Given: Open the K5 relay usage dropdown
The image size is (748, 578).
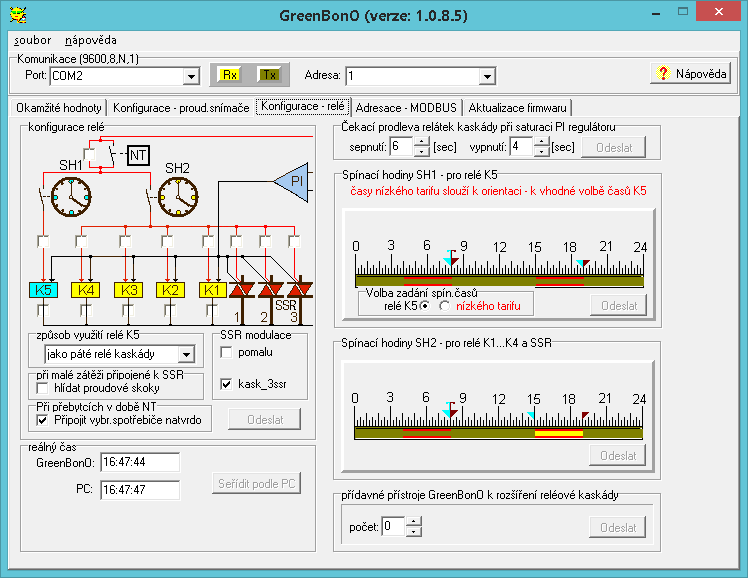Looking at the screenshot, I should [x=185, y=354].
